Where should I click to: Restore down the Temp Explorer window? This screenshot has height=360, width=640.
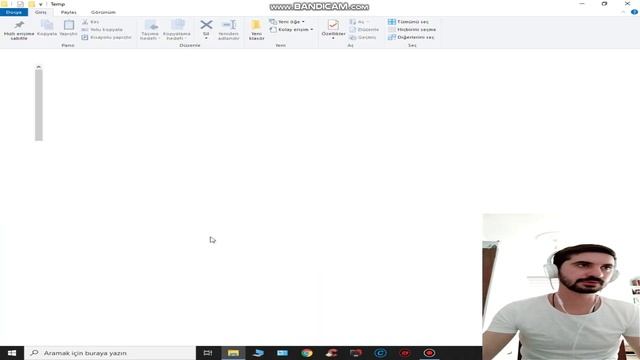pos(604,4)
